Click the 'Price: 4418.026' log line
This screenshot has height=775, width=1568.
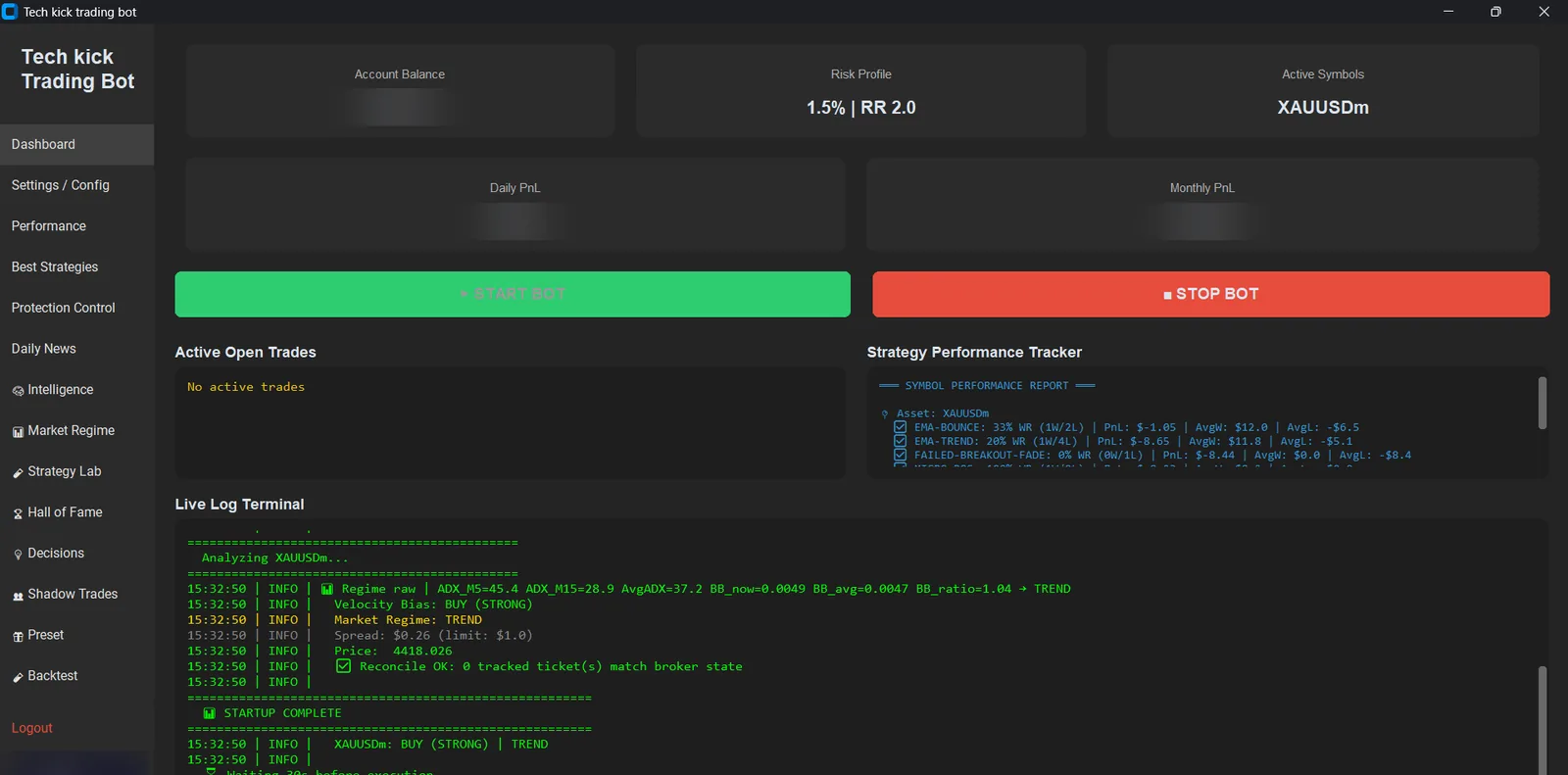coord(393,651)
